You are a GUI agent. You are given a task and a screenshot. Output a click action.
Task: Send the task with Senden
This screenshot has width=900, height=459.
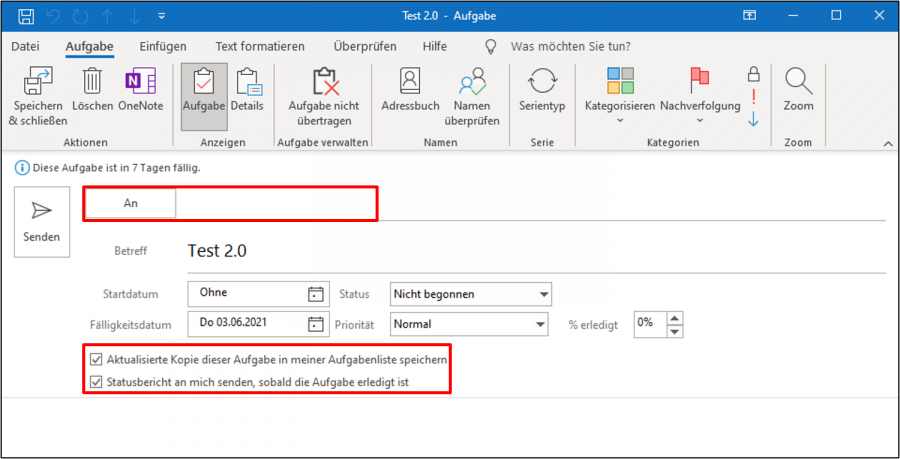point(42,222)
